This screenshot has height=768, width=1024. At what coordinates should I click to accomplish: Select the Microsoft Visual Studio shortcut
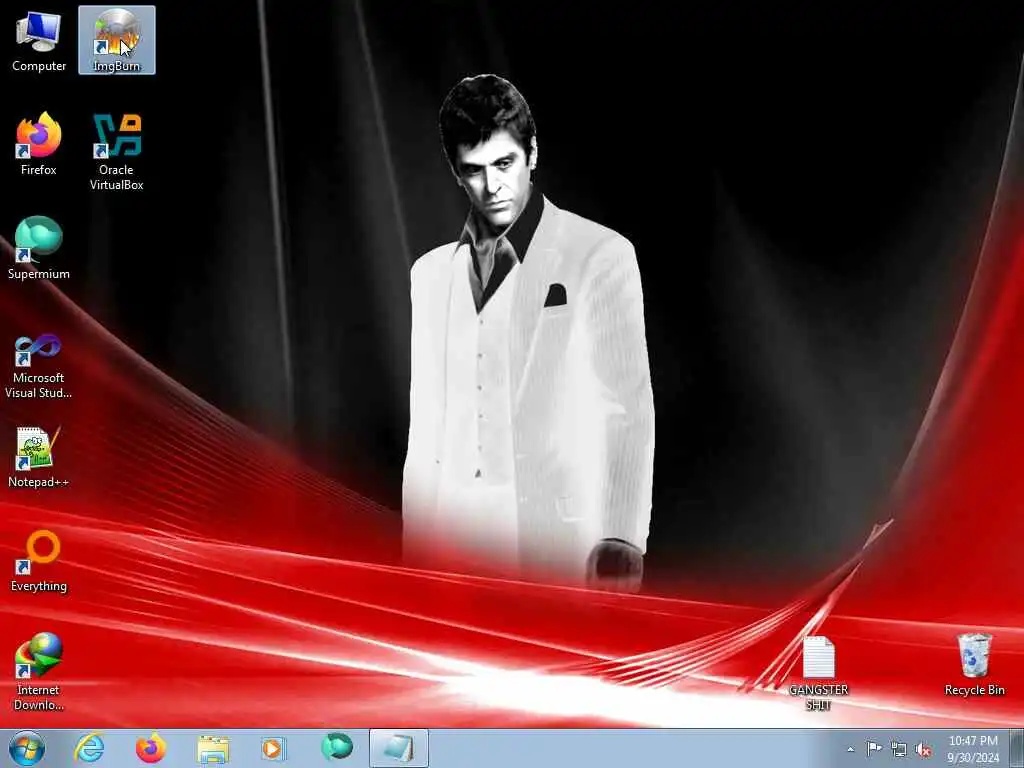39,366
